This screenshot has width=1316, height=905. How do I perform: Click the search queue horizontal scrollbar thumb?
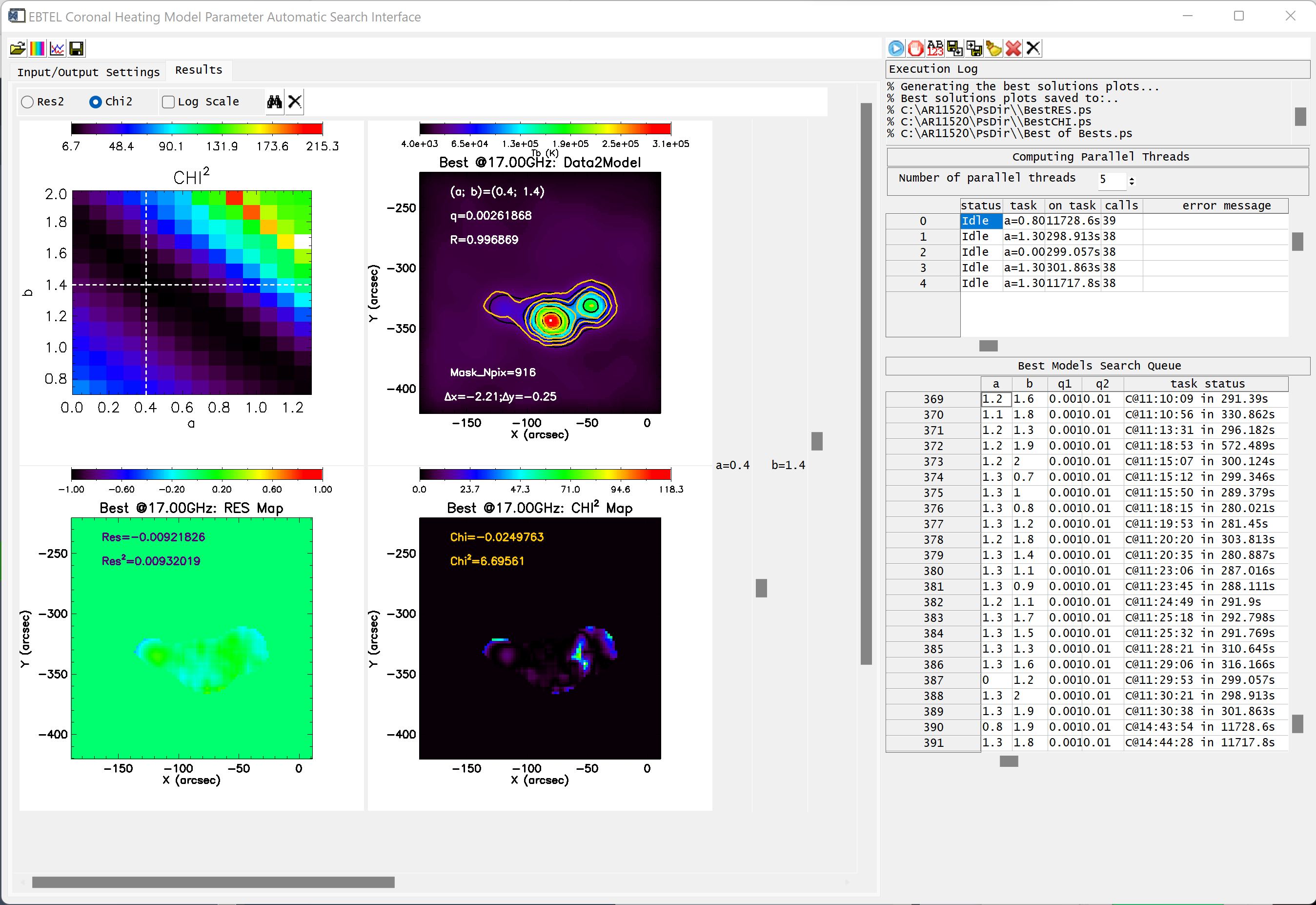[x=1009, y=761]
